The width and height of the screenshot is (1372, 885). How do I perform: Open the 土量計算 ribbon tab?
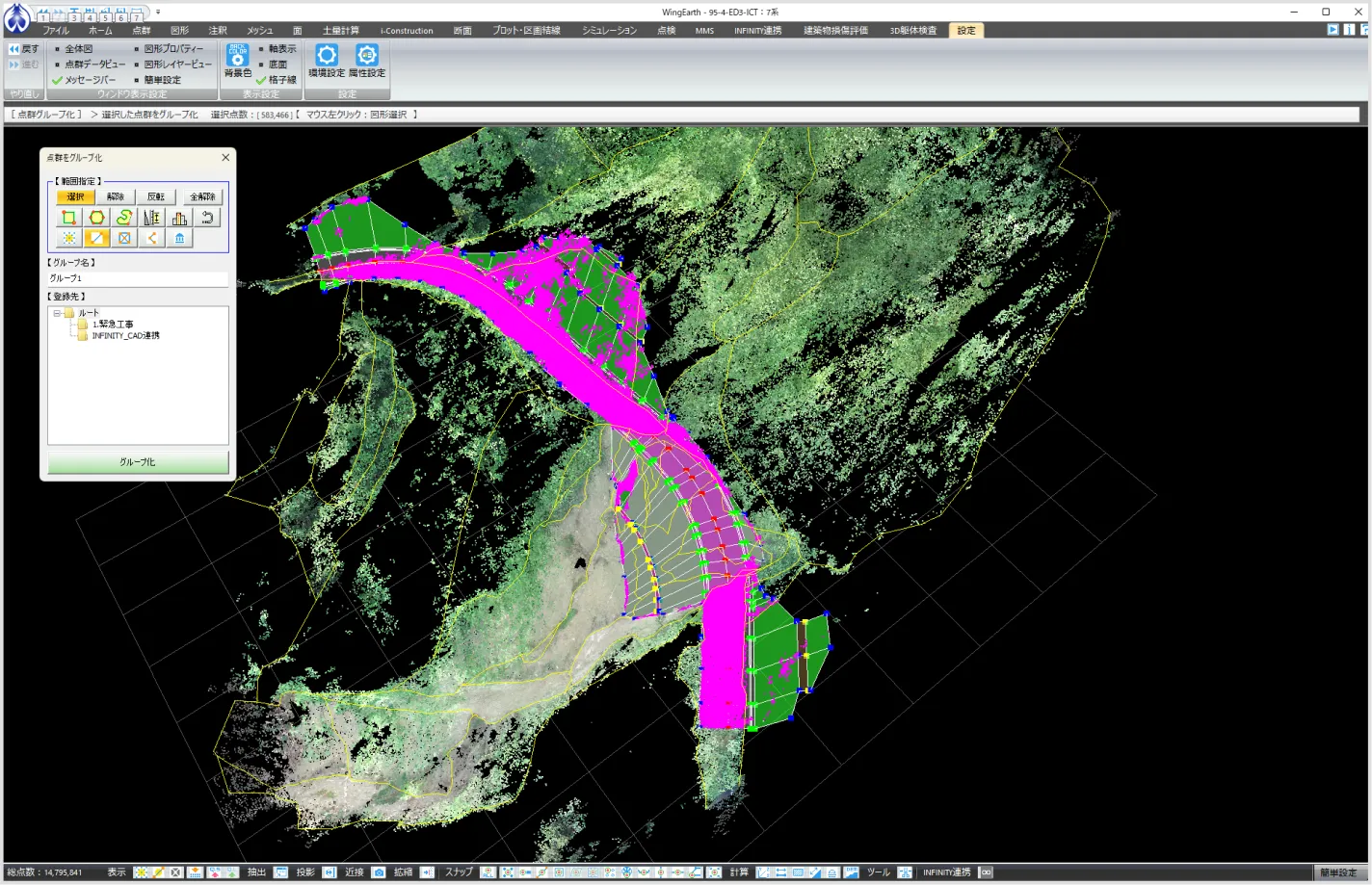click(340, 31)
